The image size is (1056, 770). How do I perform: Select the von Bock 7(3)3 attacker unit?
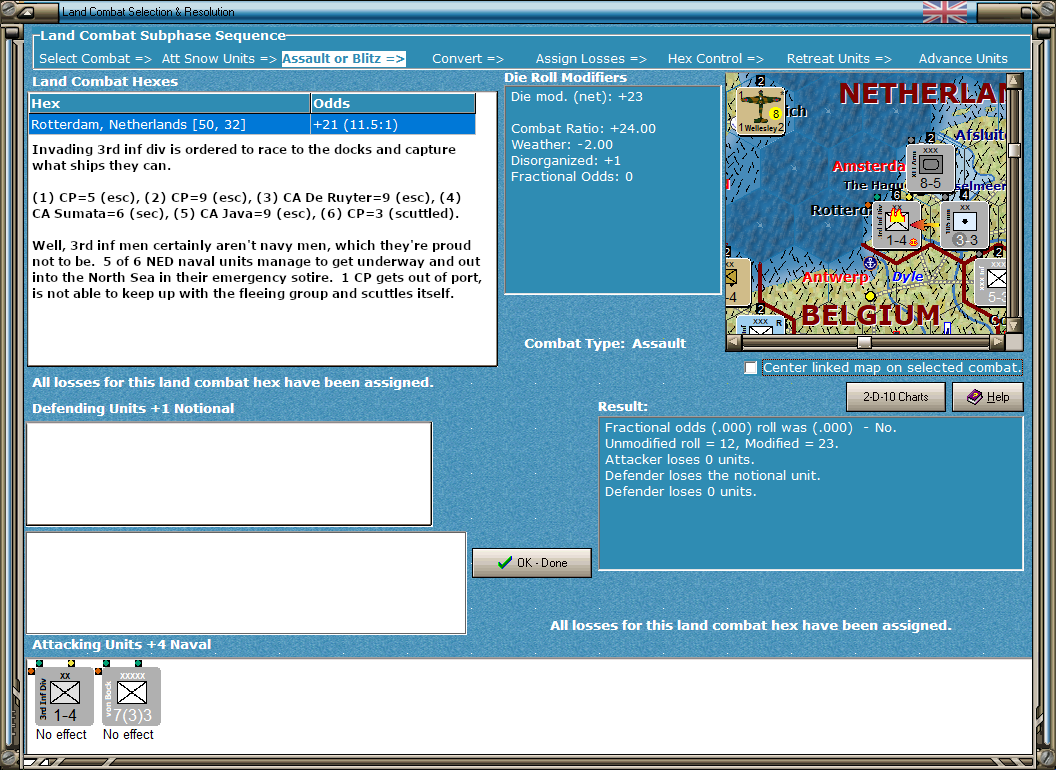131,697
